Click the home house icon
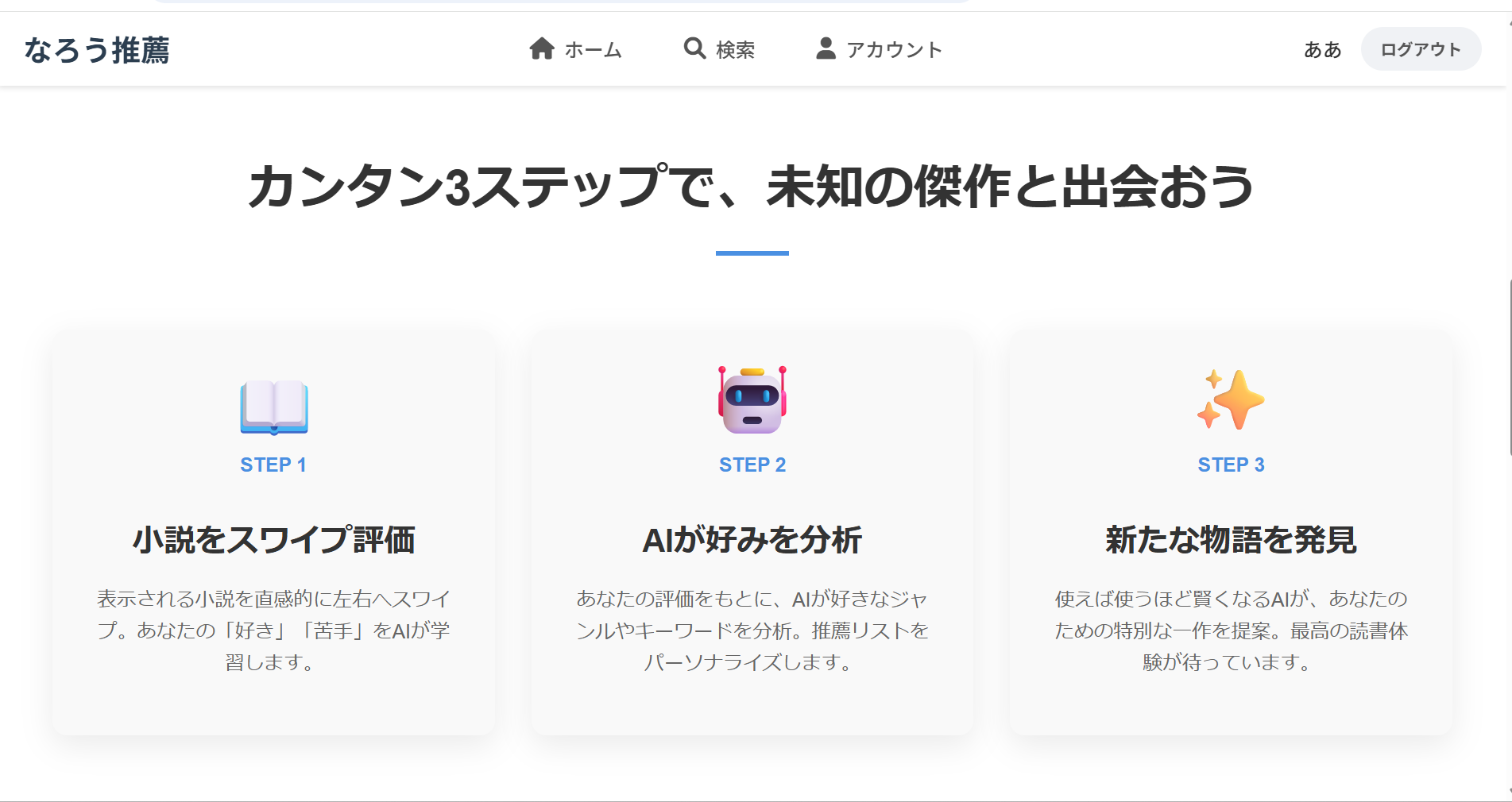The width and height of the screenshot is (1512, 802). [x=541, y=49]
